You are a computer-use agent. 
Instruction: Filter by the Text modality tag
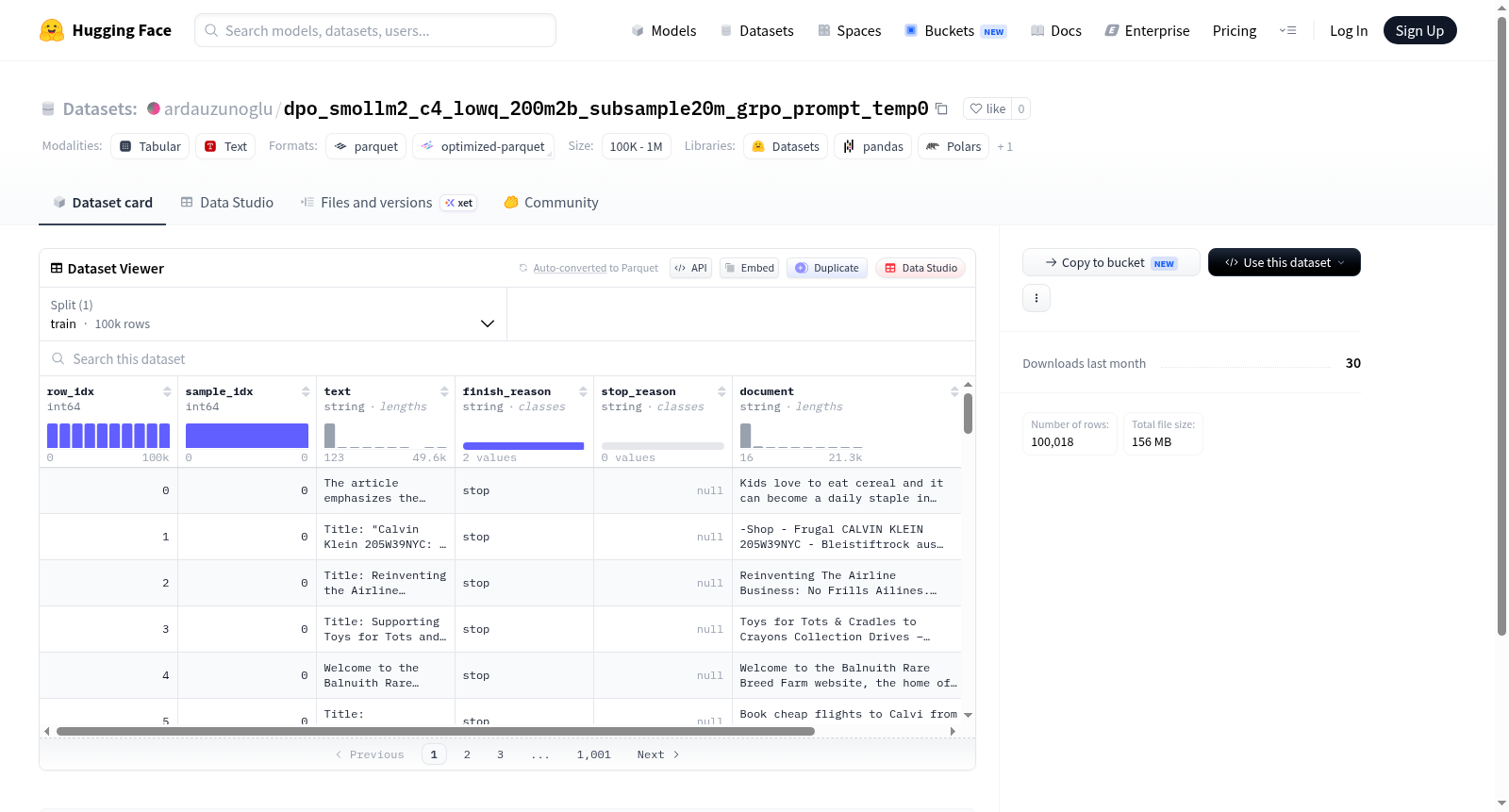pyautogui.click(x=225, y=146)
